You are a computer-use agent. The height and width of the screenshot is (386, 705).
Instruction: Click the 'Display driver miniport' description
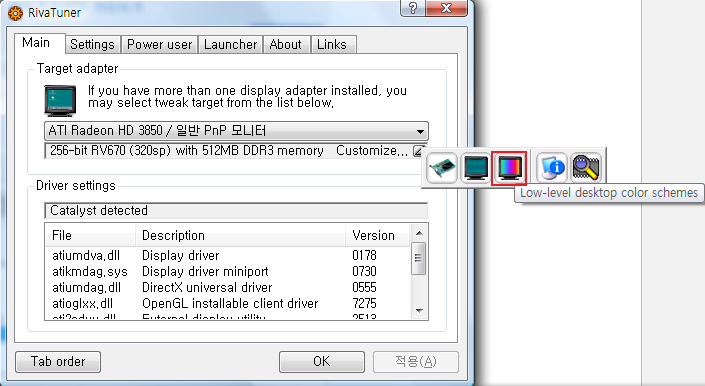tap(205, 271)
